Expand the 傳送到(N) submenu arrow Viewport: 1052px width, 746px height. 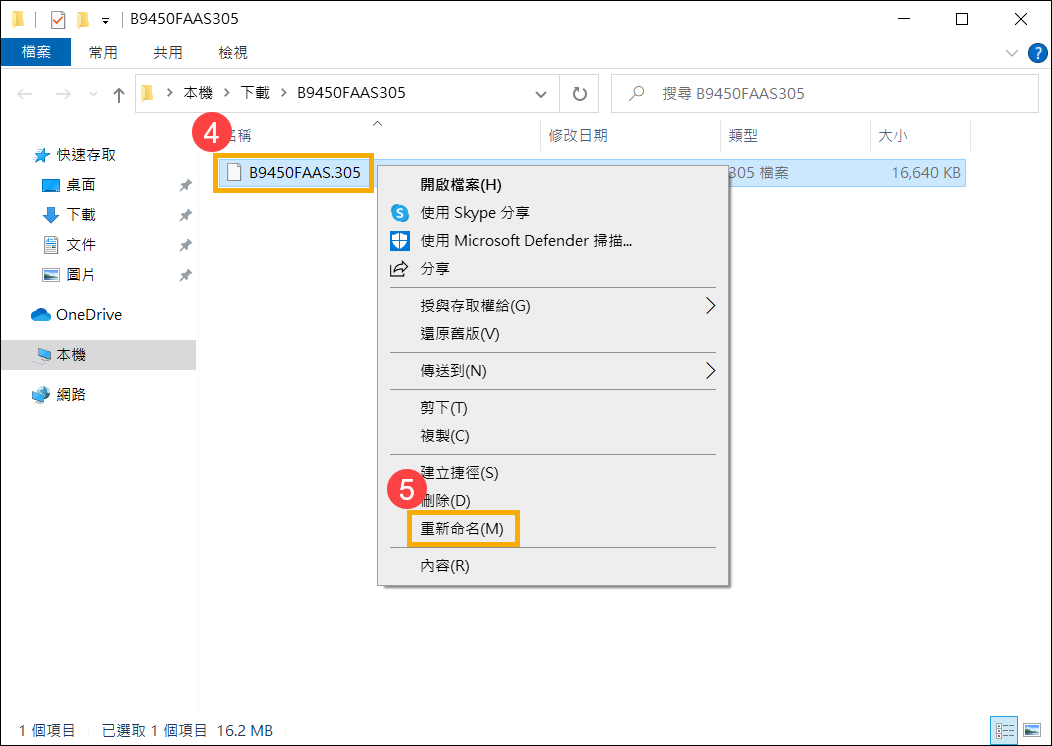click(x=710, y=371)
